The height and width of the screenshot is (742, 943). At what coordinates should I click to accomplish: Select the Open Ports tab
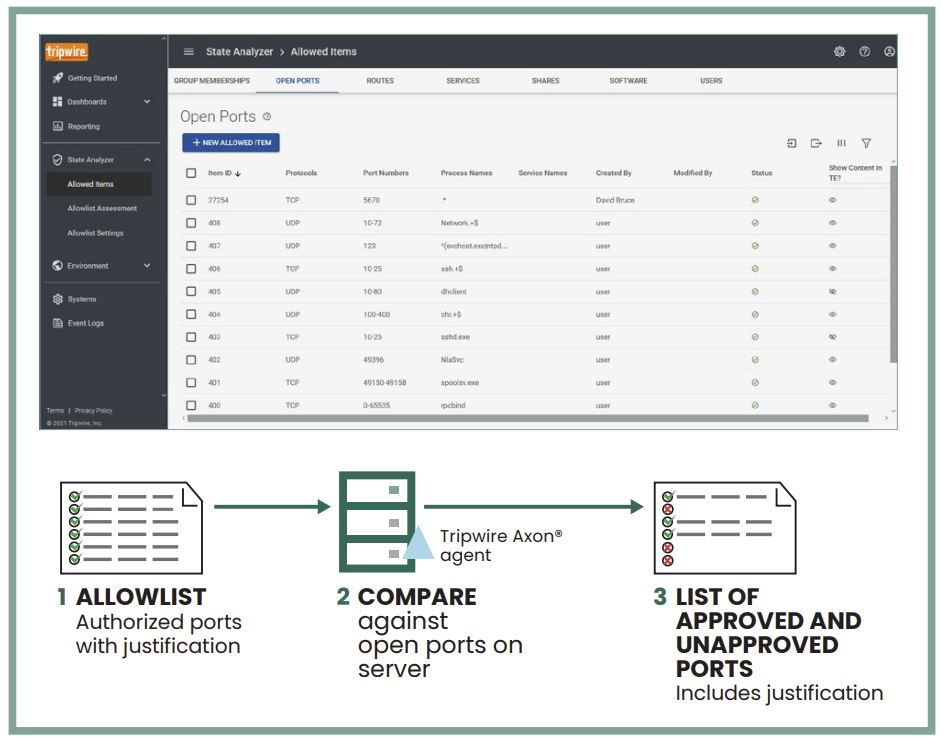click(x=298, y=81)
